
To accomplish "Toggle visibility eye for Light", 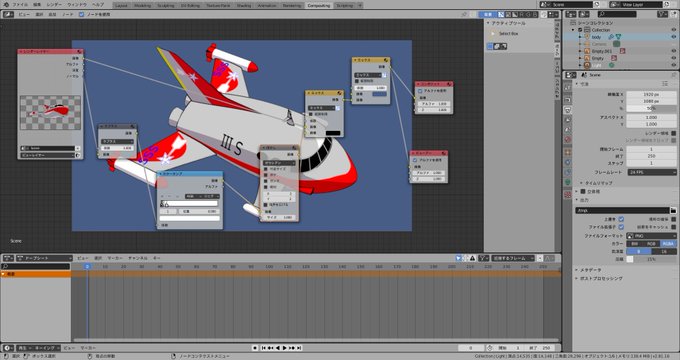I will [x=673, y=65].
